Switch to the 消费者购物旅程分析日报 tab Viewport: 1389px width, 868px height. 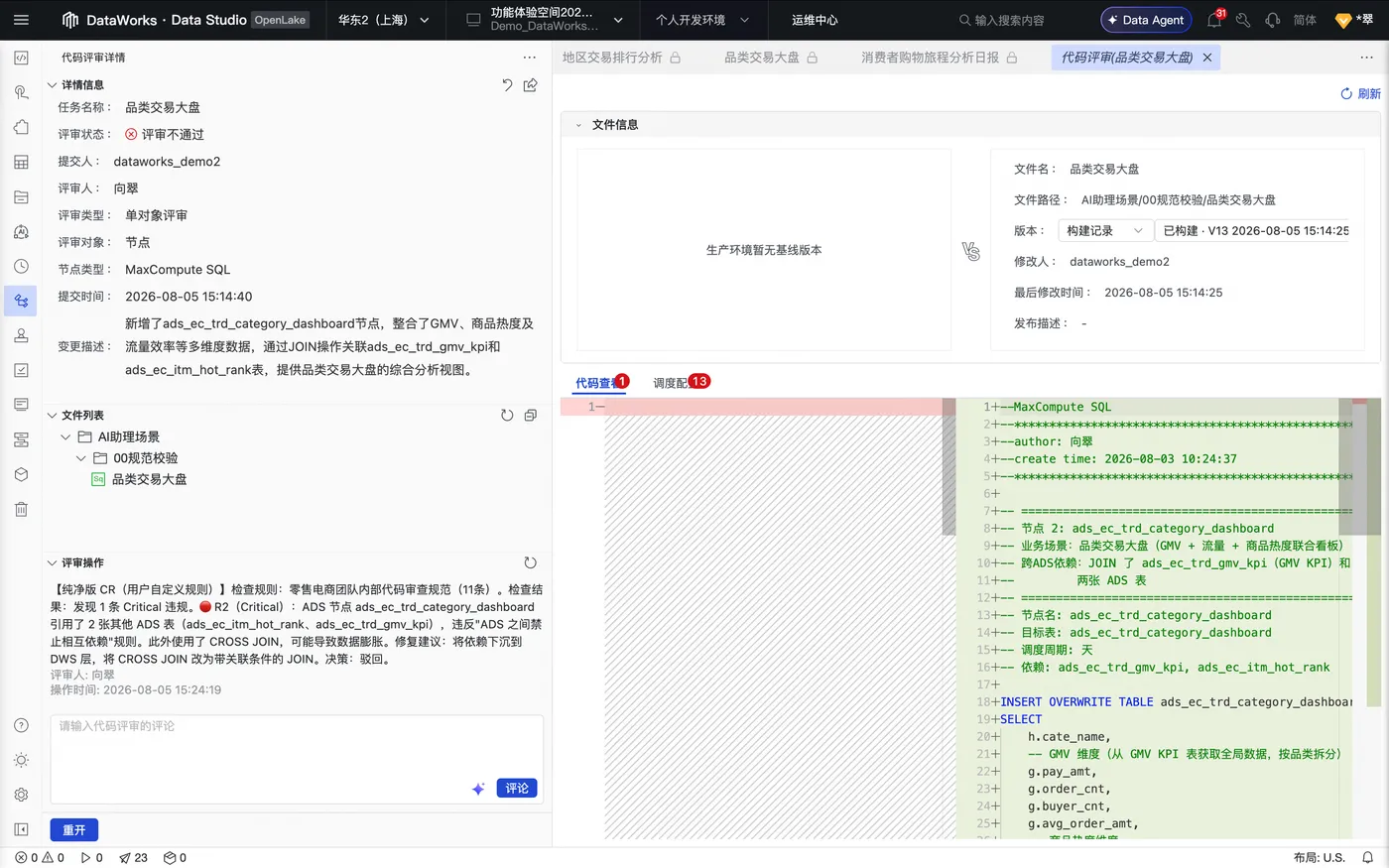tap(940, 58)
